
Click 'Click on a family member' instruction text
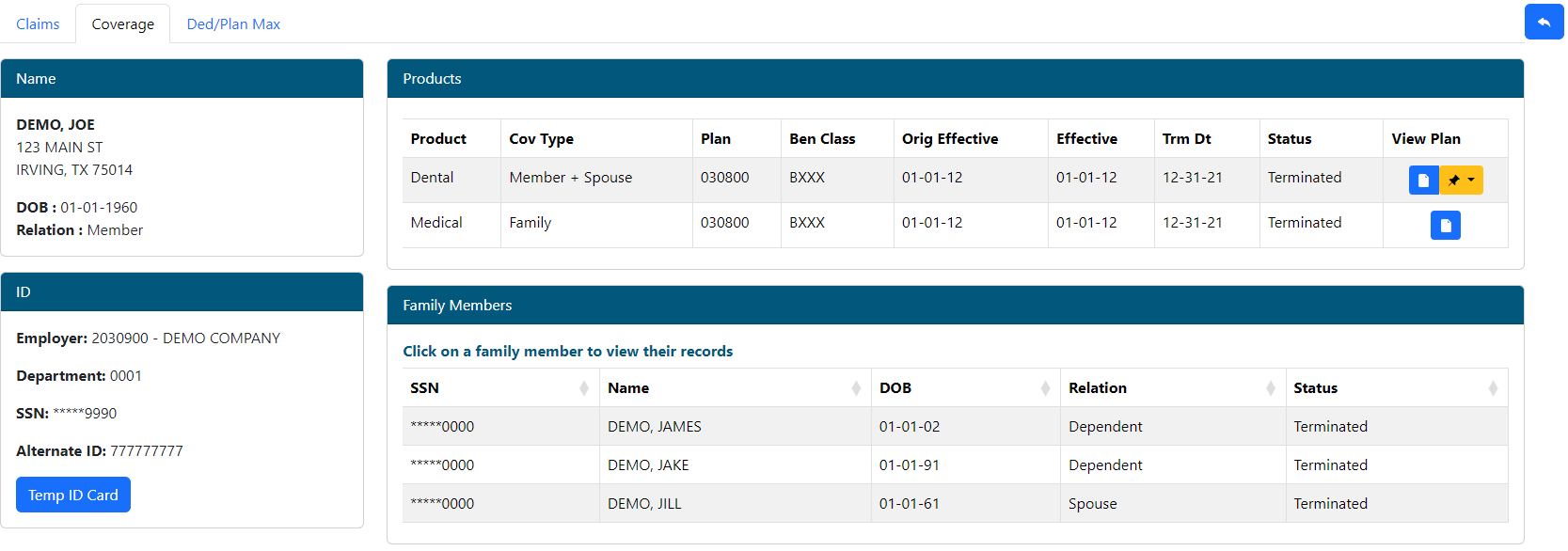[x=568, y=351]
